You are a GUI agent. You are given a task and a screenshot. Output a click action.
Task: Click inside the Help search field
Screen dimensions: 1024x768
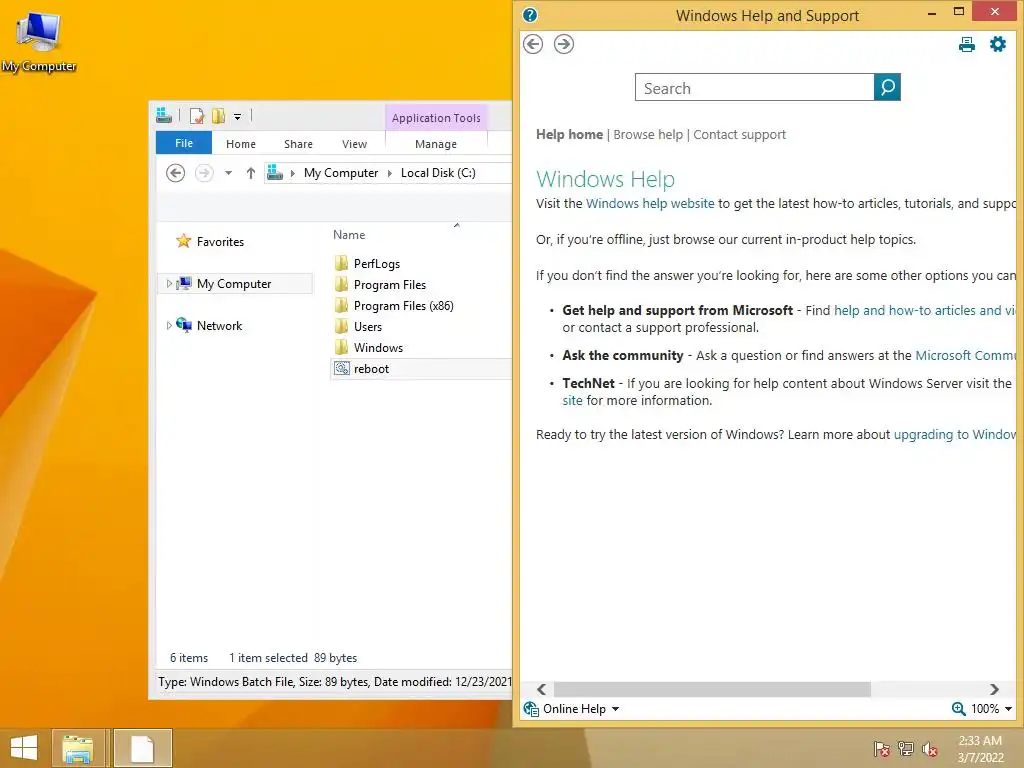pos(754,88)
